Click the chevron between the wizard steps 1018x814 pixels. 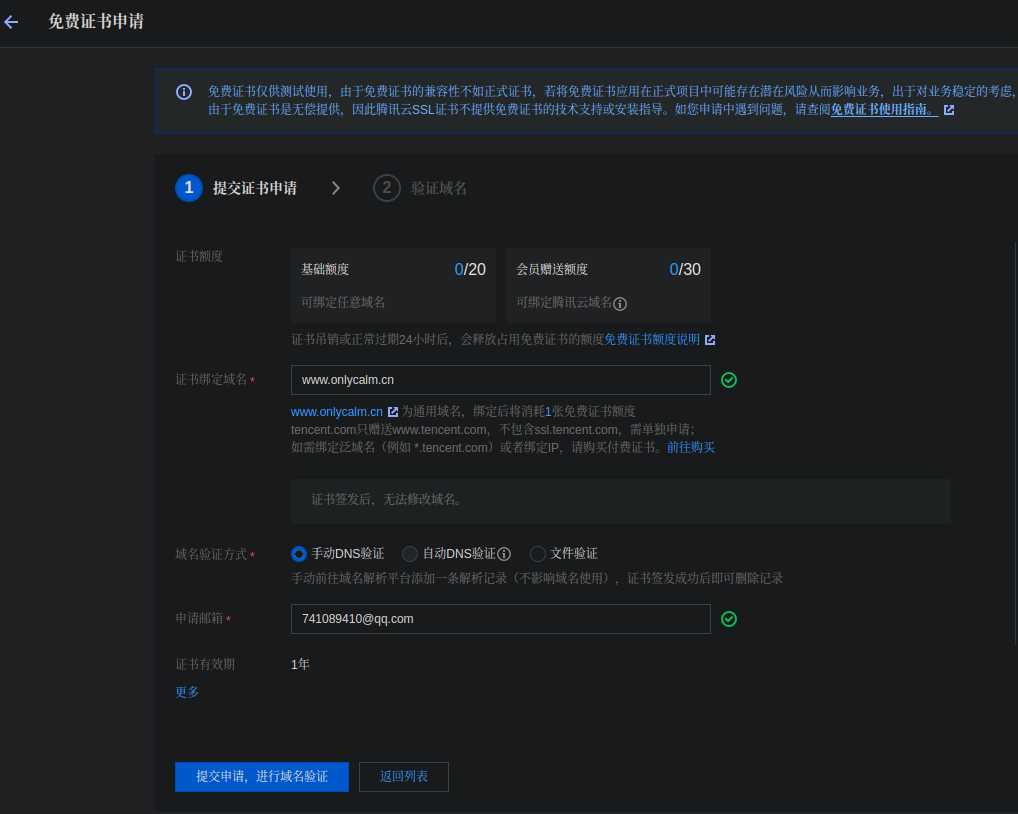[336, 188]
